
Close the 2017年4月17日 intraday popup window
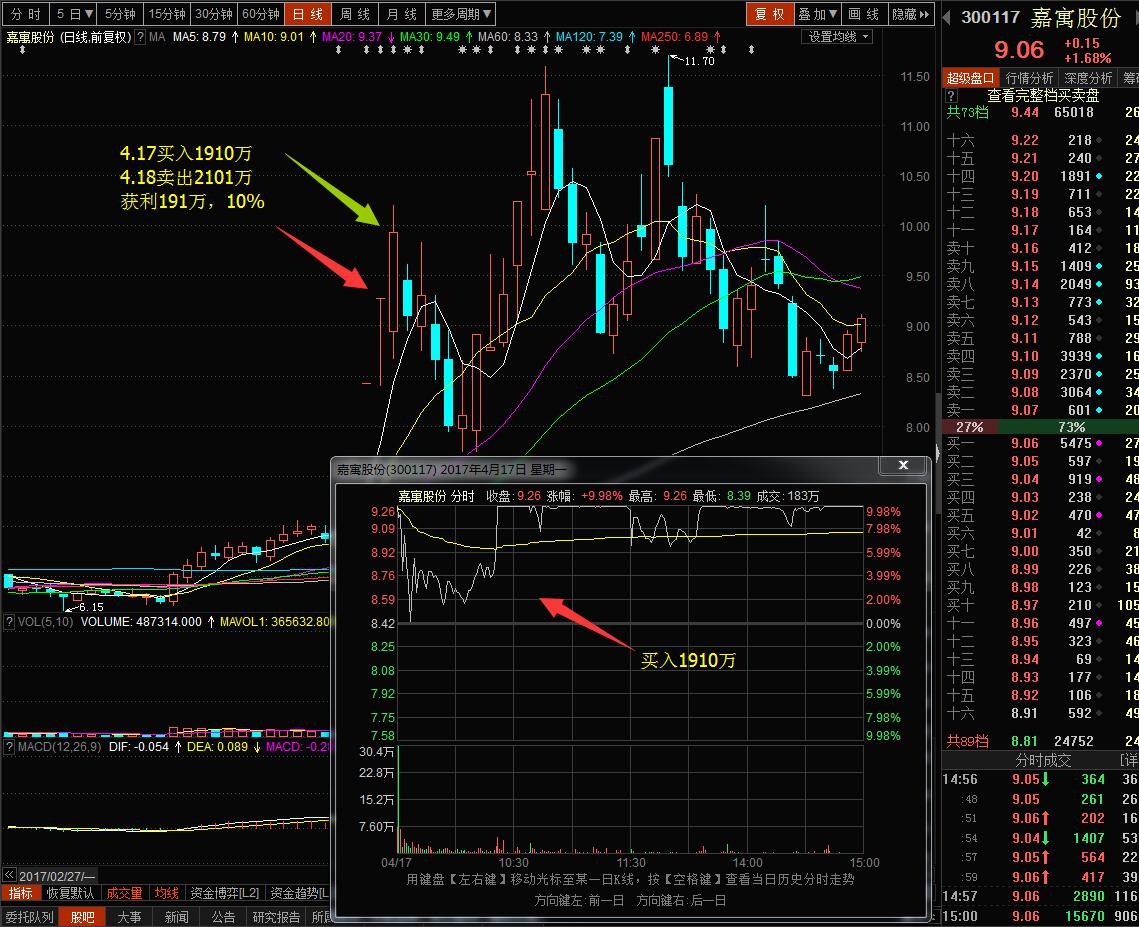[x=903, y=466]
